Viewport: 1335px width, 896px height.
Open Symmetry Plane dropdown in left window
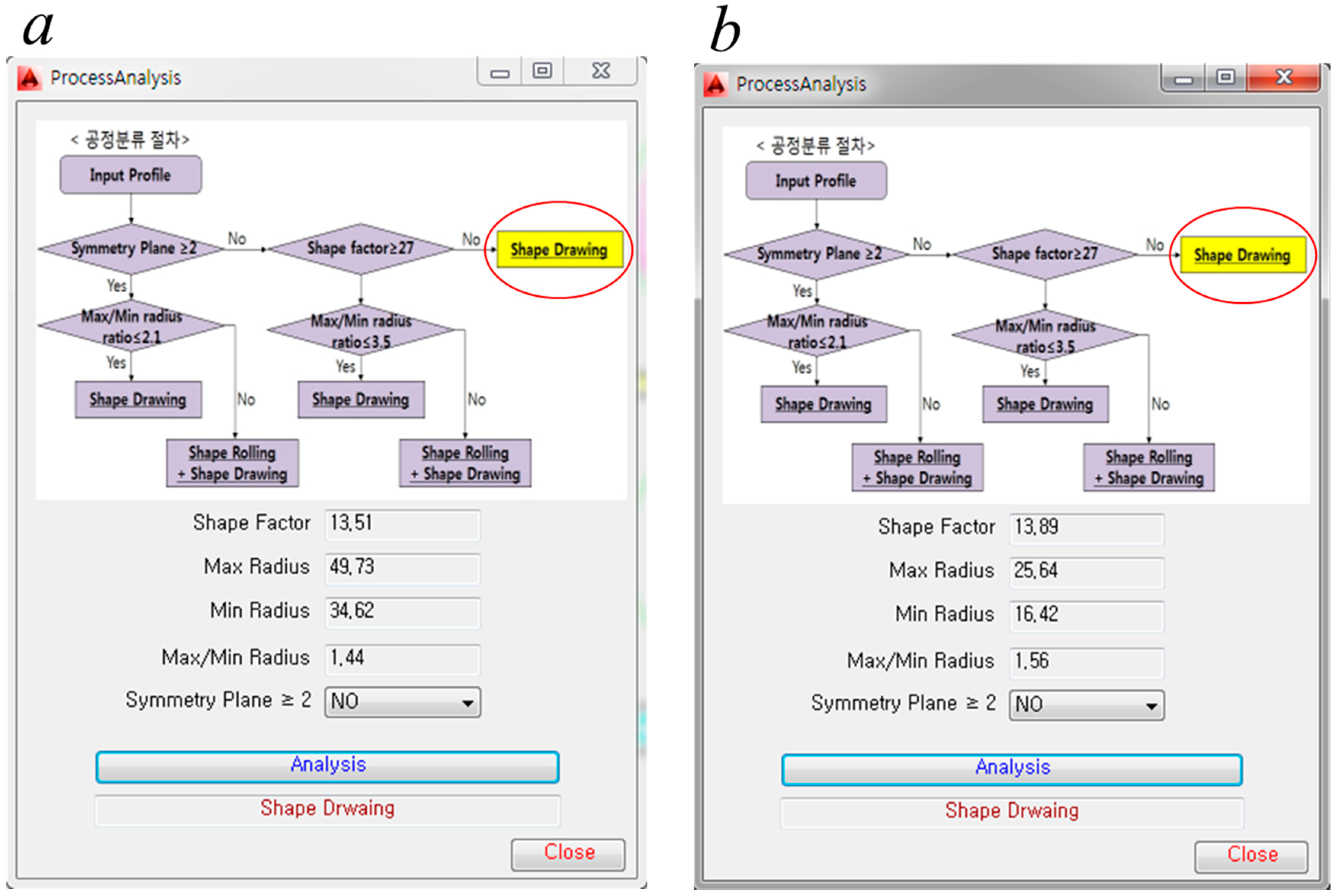tap(467, 702)
